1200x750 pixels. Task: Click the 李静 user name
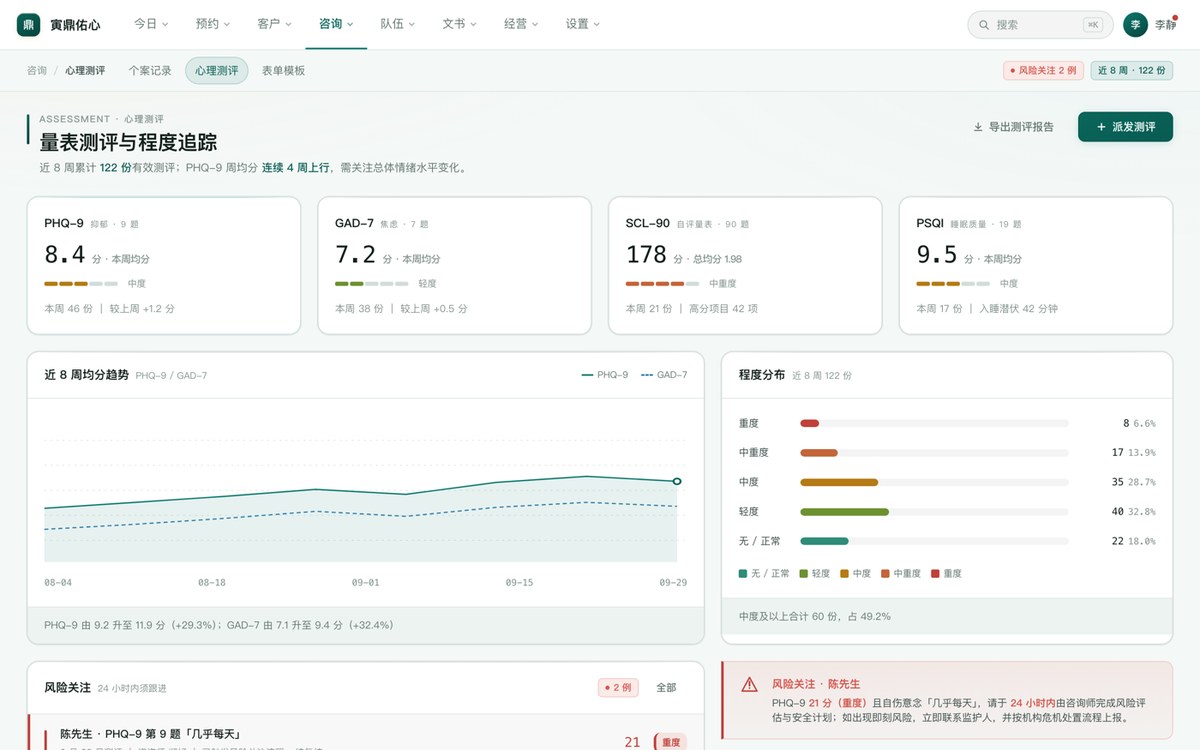tap(1165, 25)
